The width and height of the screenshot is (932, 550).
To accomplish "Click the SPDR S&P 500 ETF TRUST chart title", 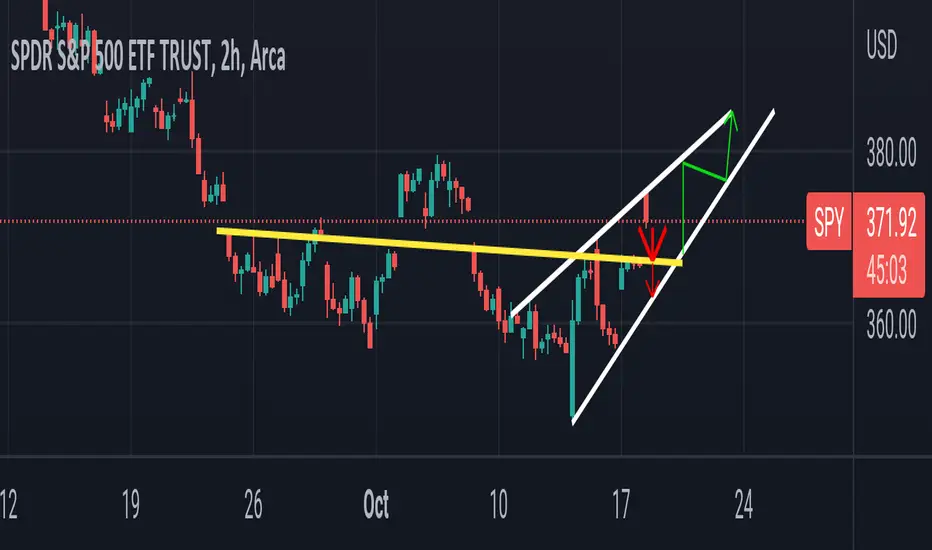I will [x=148, y=57].
